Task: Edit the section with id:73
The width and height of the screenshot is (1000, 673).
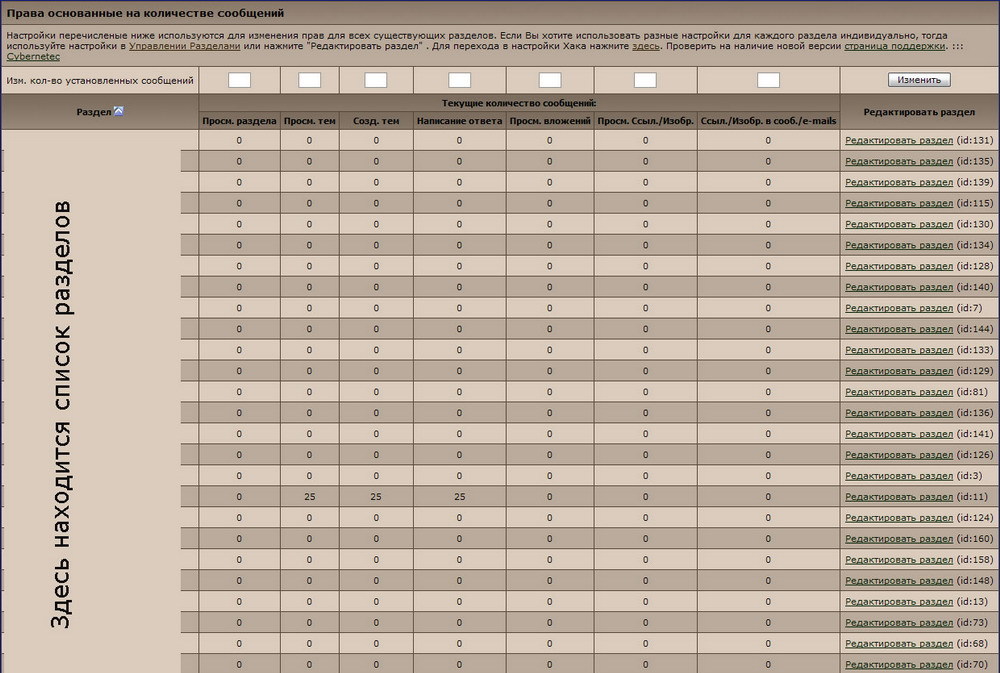Action: 899,623
